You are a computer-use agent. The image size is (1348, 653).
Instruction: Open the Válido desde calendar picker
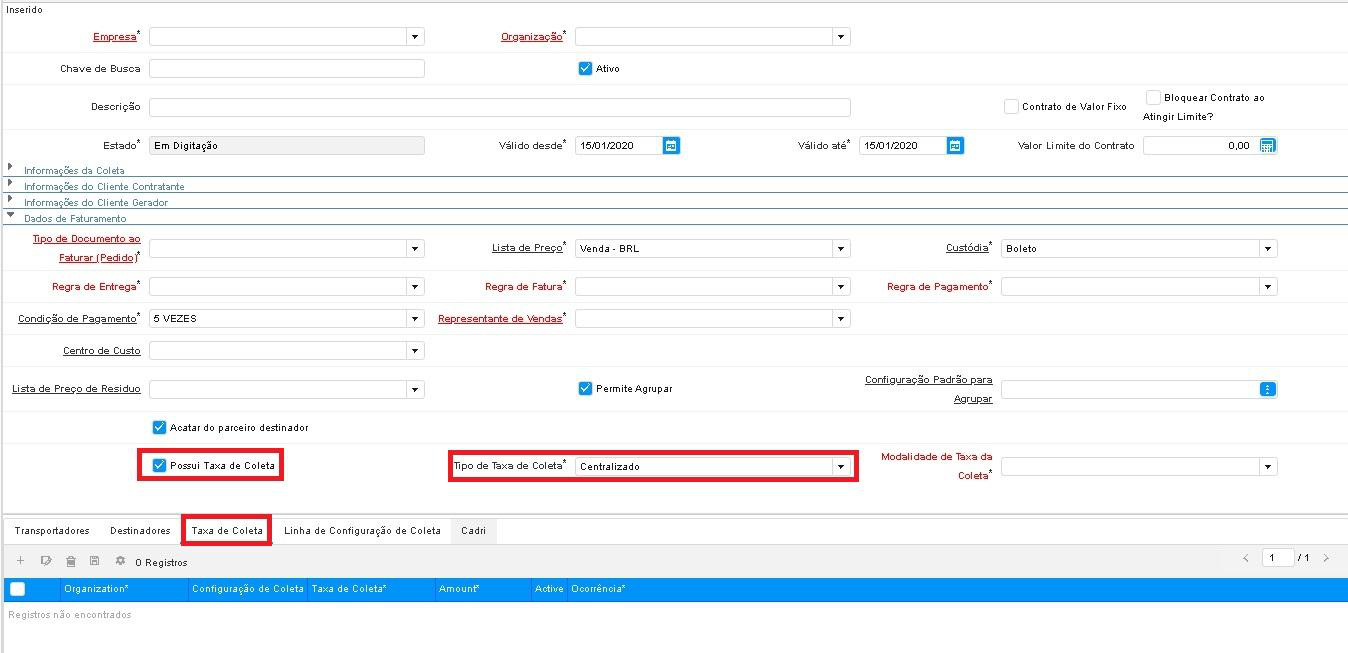(671, 146)
